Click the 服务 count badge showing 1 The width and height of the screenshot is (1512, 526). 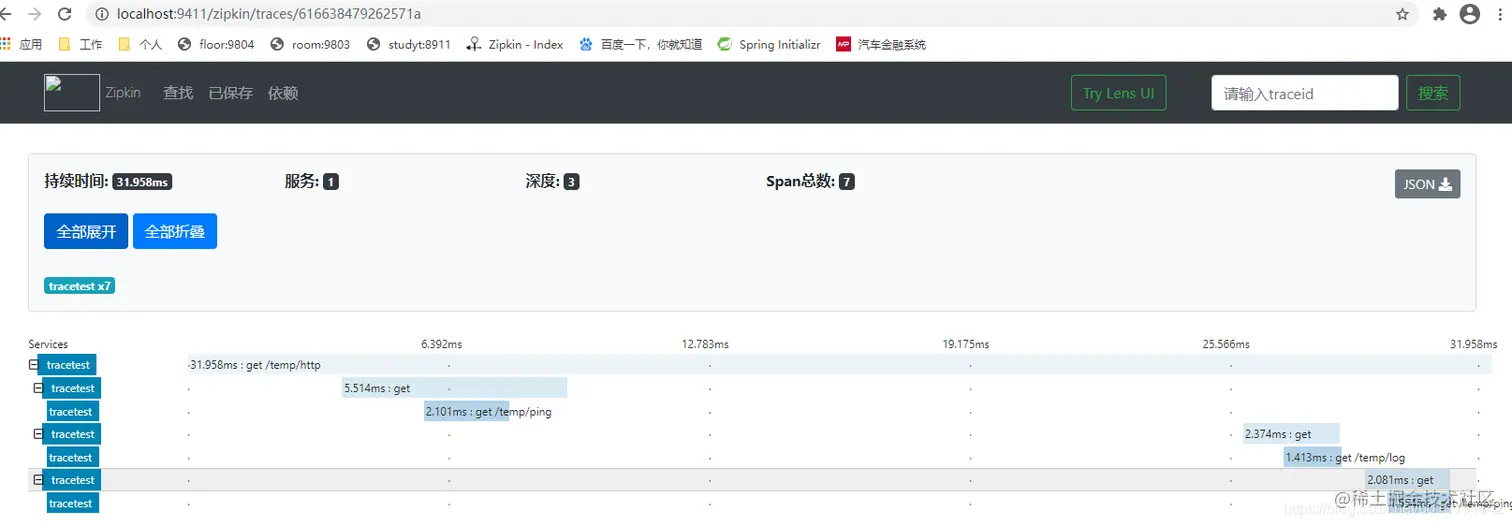tap(331, 182)
